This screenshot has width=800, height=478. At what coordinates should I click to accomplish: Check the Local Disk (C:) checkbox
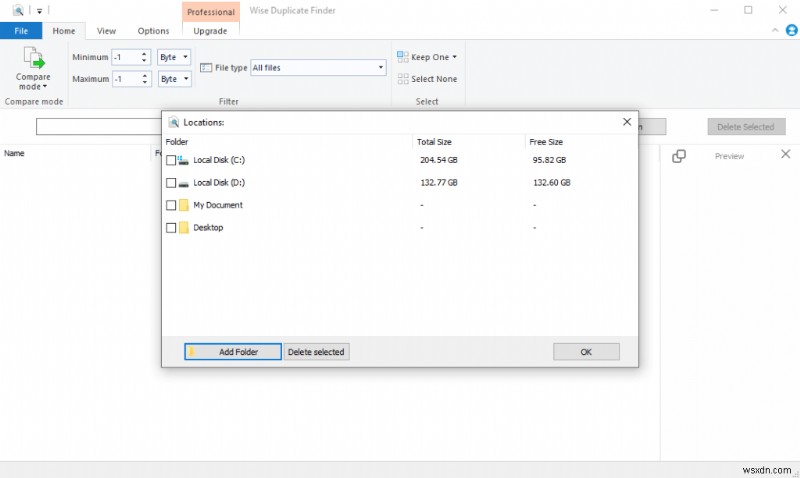coord(171,160)
